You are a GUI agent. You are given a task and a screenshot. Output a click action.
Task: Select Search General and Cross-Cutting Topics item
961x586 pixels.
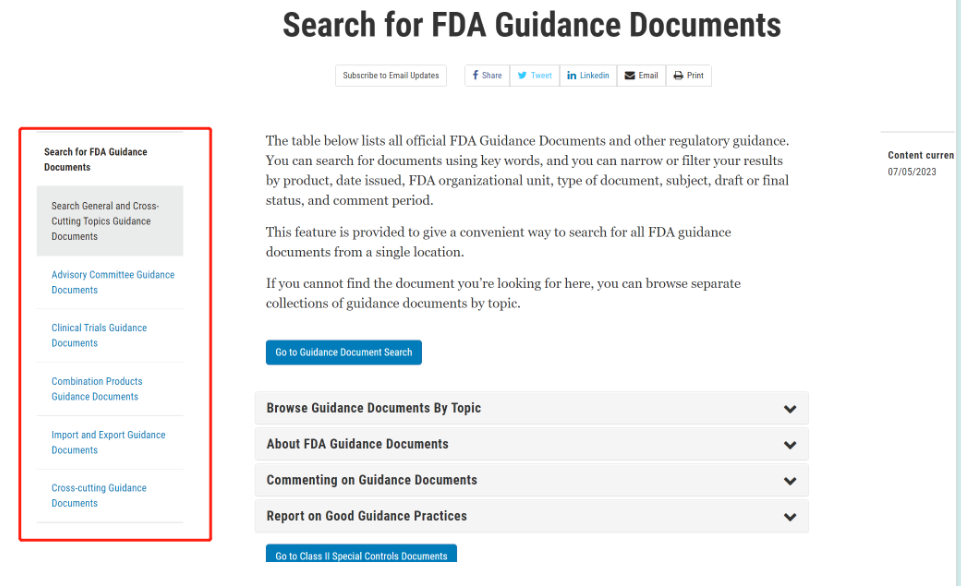[x=105, y=221]
